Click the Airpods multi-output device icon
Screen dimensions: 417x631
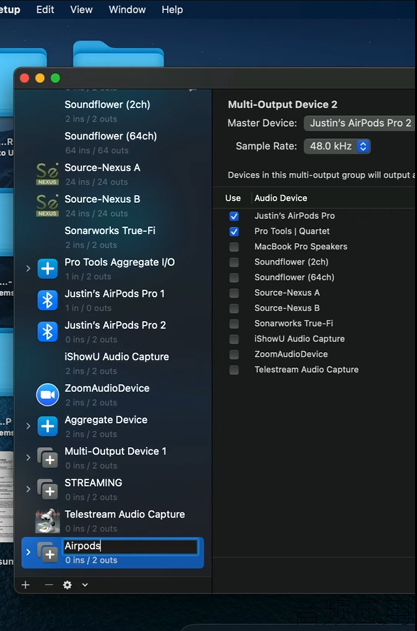47,552
